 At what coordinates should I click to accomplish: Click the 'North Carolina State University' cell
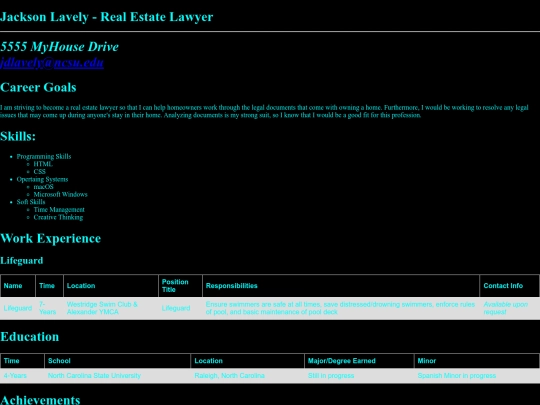(117, 376)
